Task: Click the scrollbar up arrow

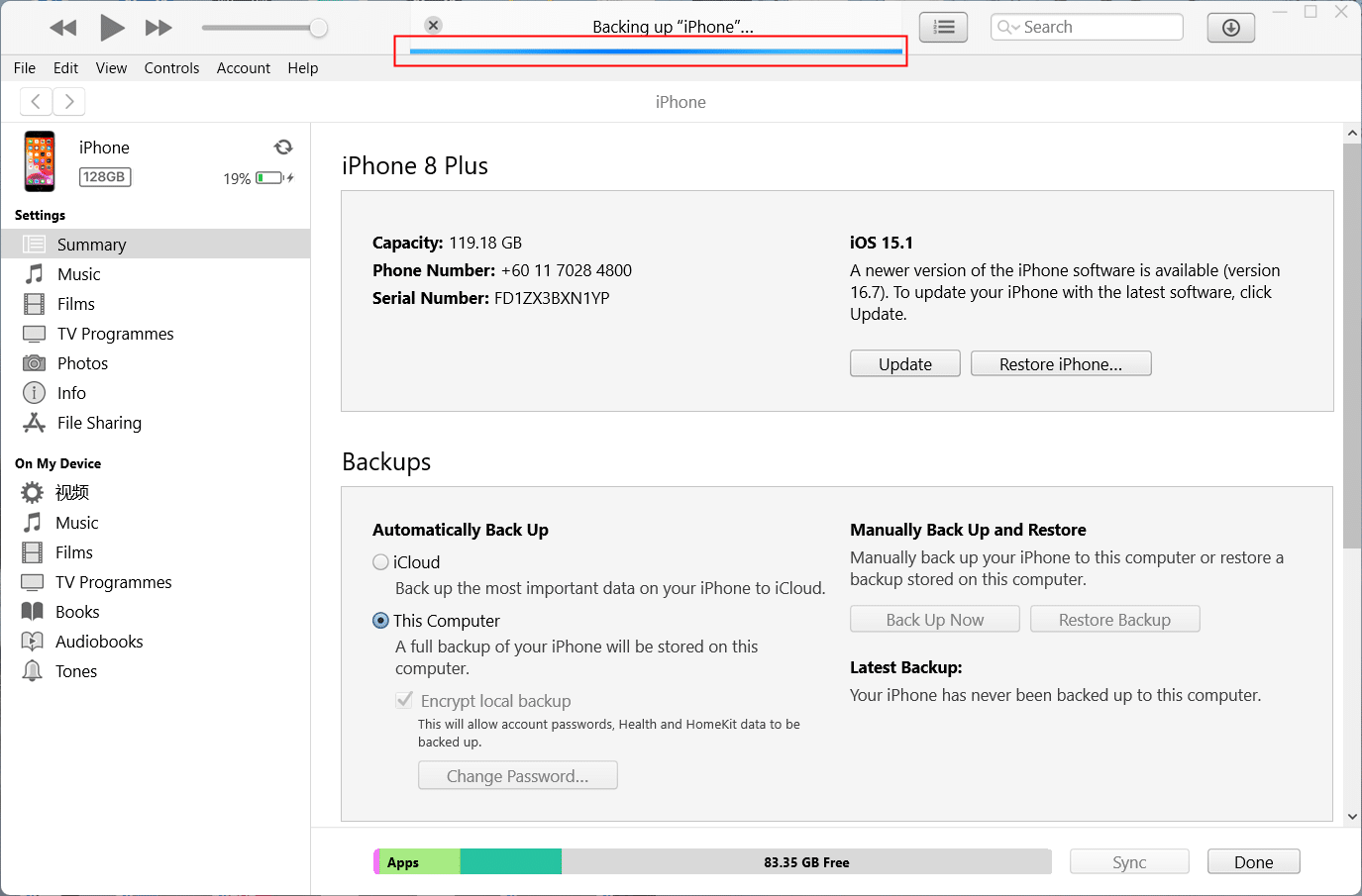Action: pos(1352,133)
